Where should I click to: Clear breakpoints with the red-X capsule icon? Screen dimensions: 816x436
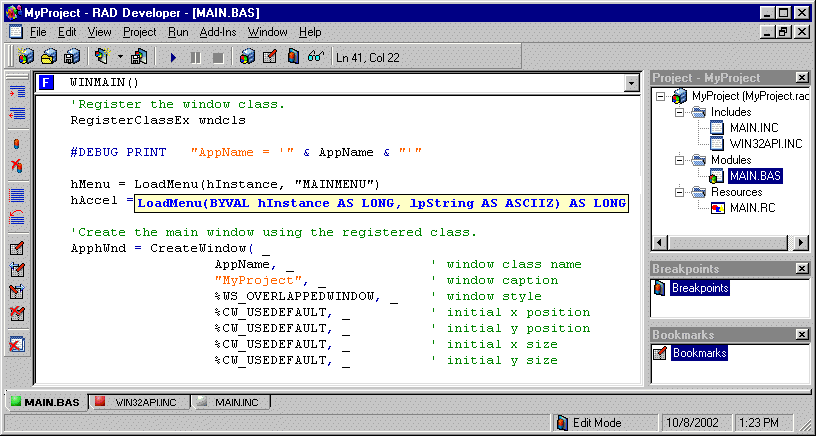tap(17, 166)
